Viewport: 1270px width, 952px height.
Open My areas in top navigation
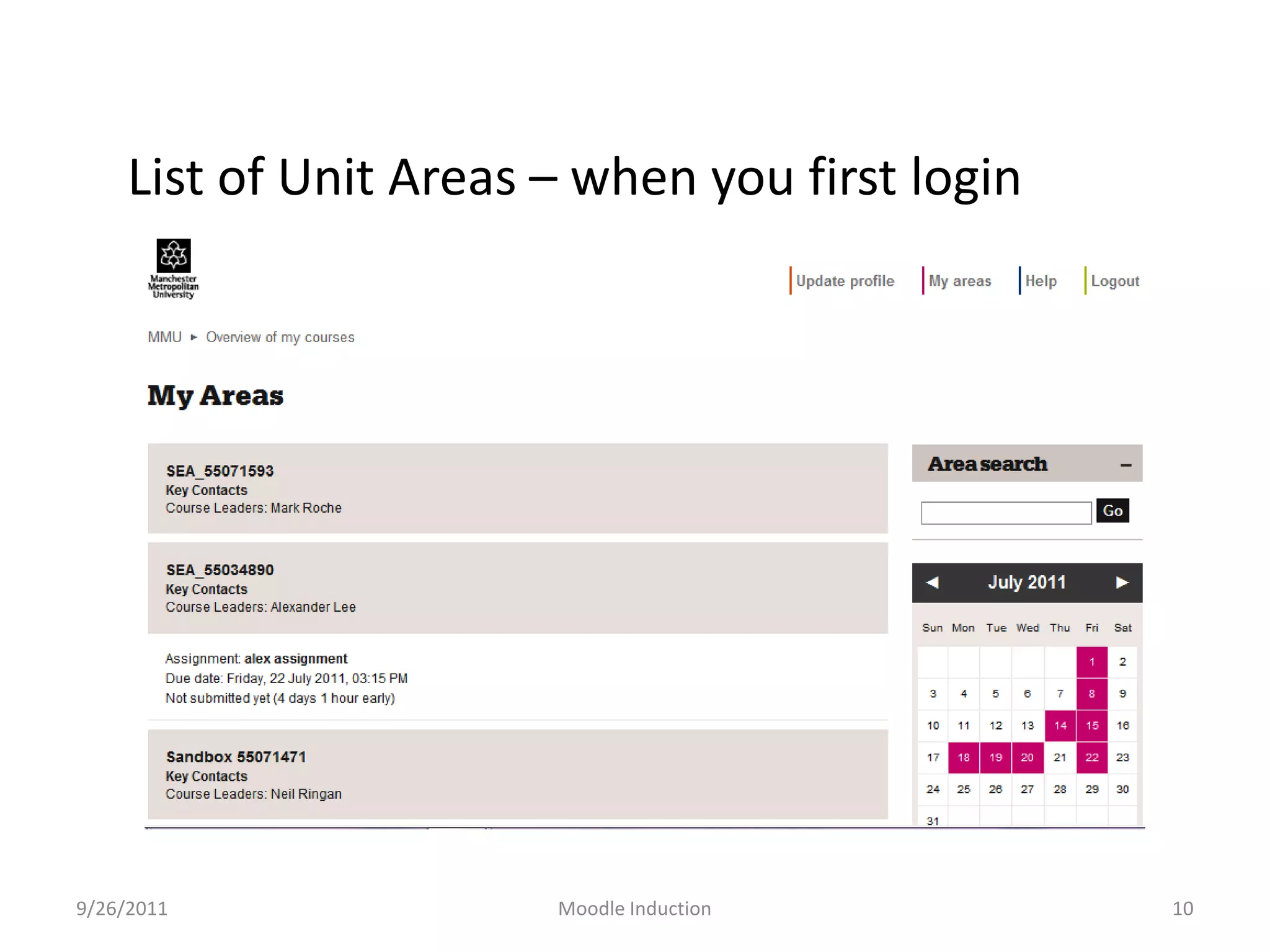(x=959, y=281)
